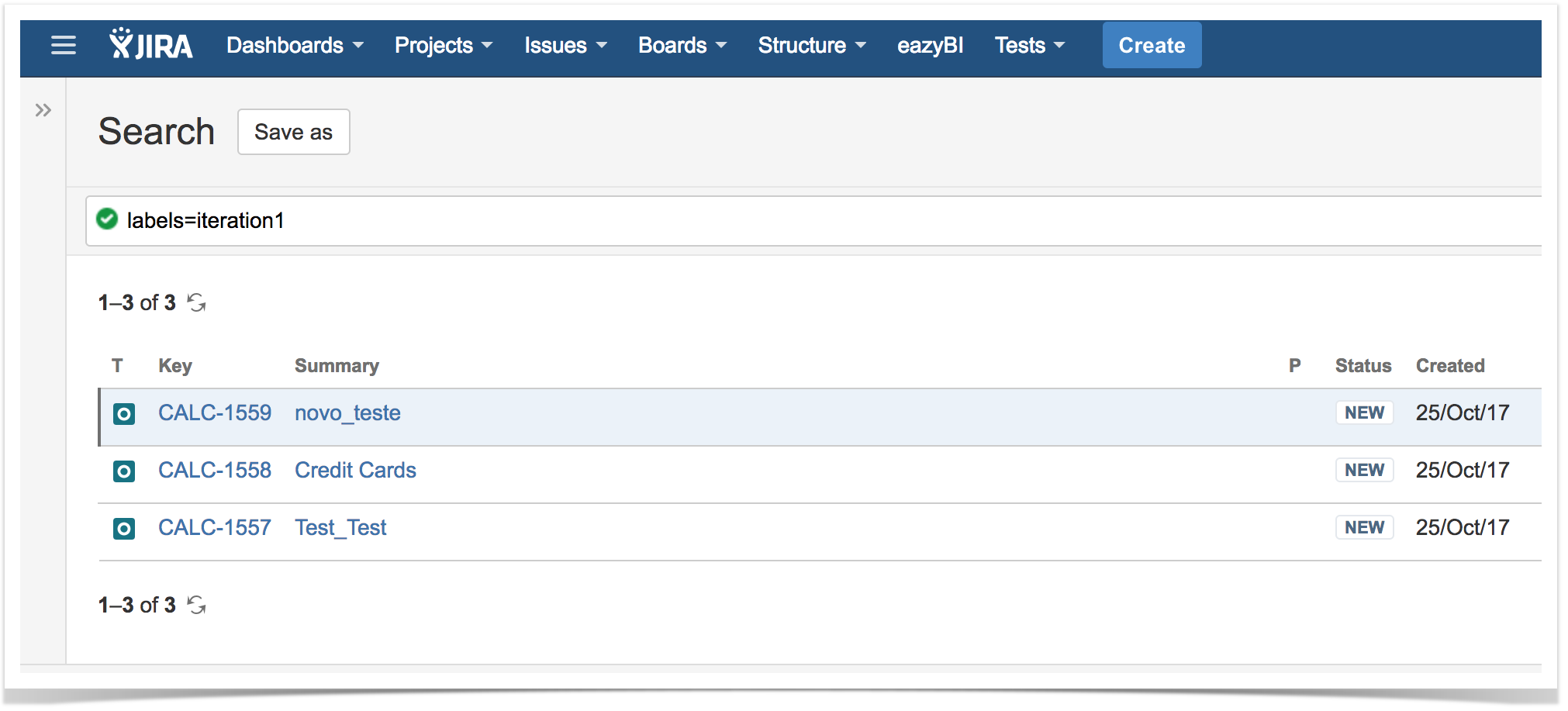Open the Credit Cards summary link

[x=355, y=470]
